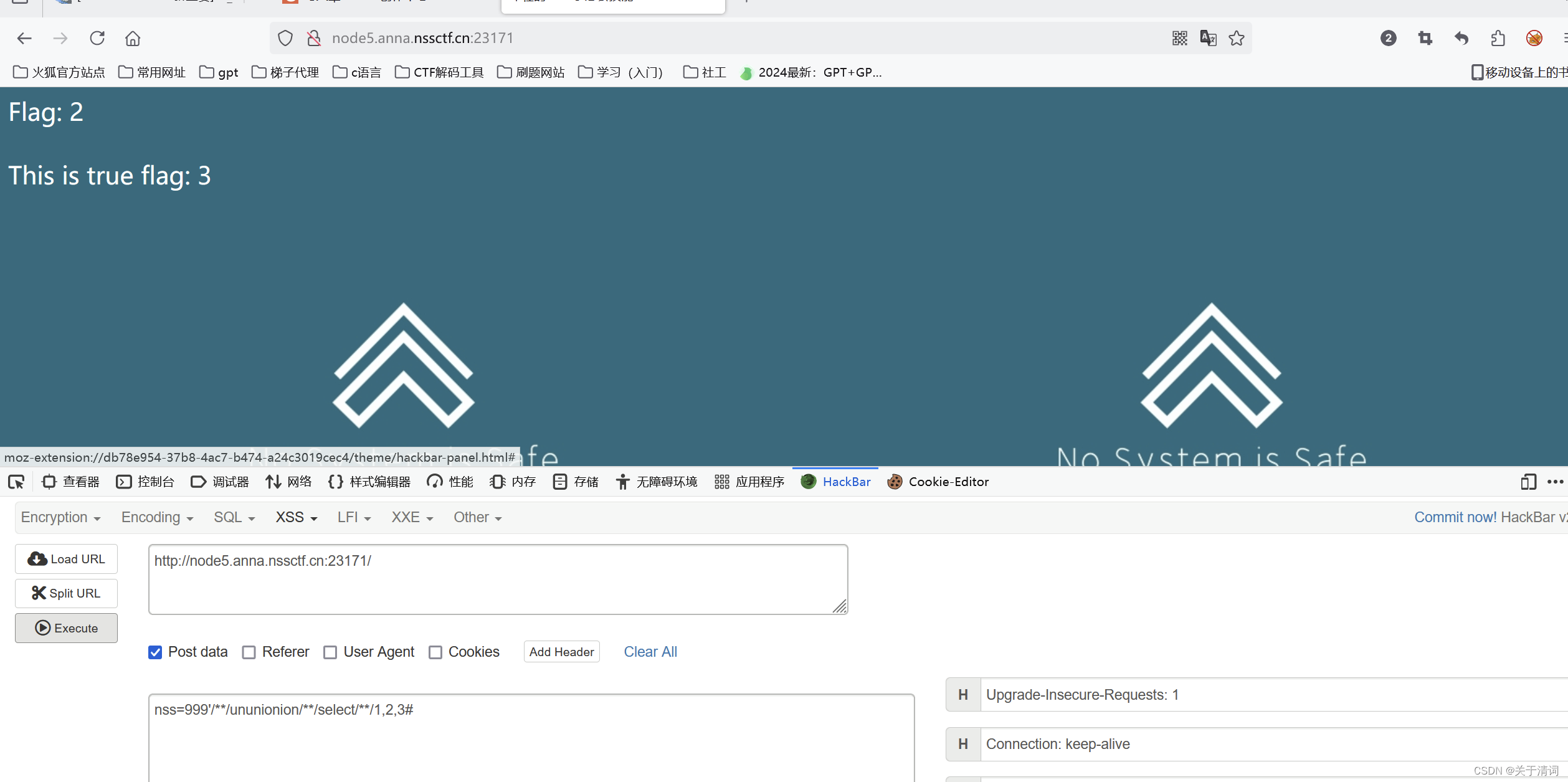1568x782 pixels.
Task: Open the extensions puzzle icon
Action: pyautogui.click(x=1498, y=39)
